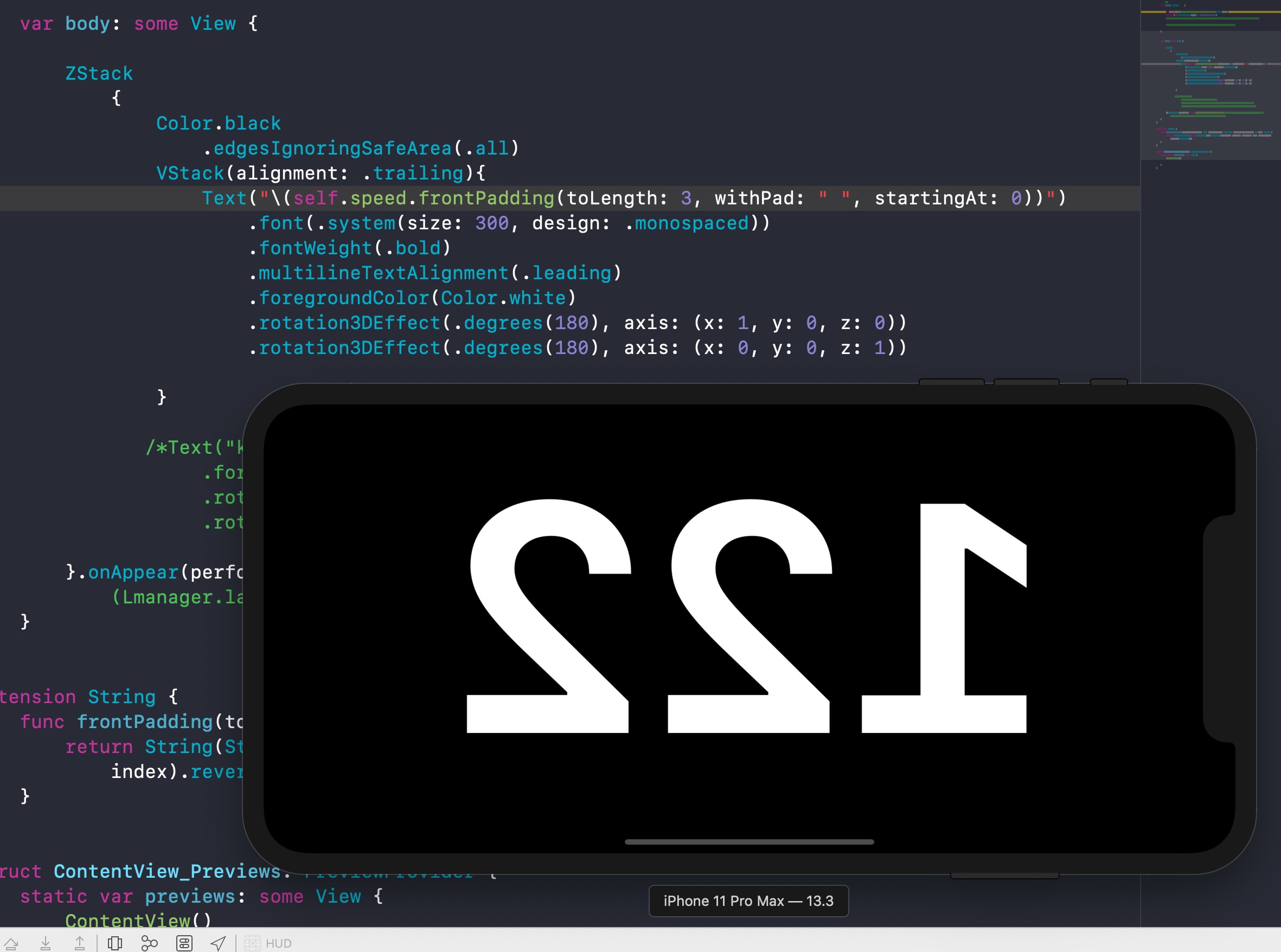Click the mirrored 122 text in preview

(x=747, y=616)
